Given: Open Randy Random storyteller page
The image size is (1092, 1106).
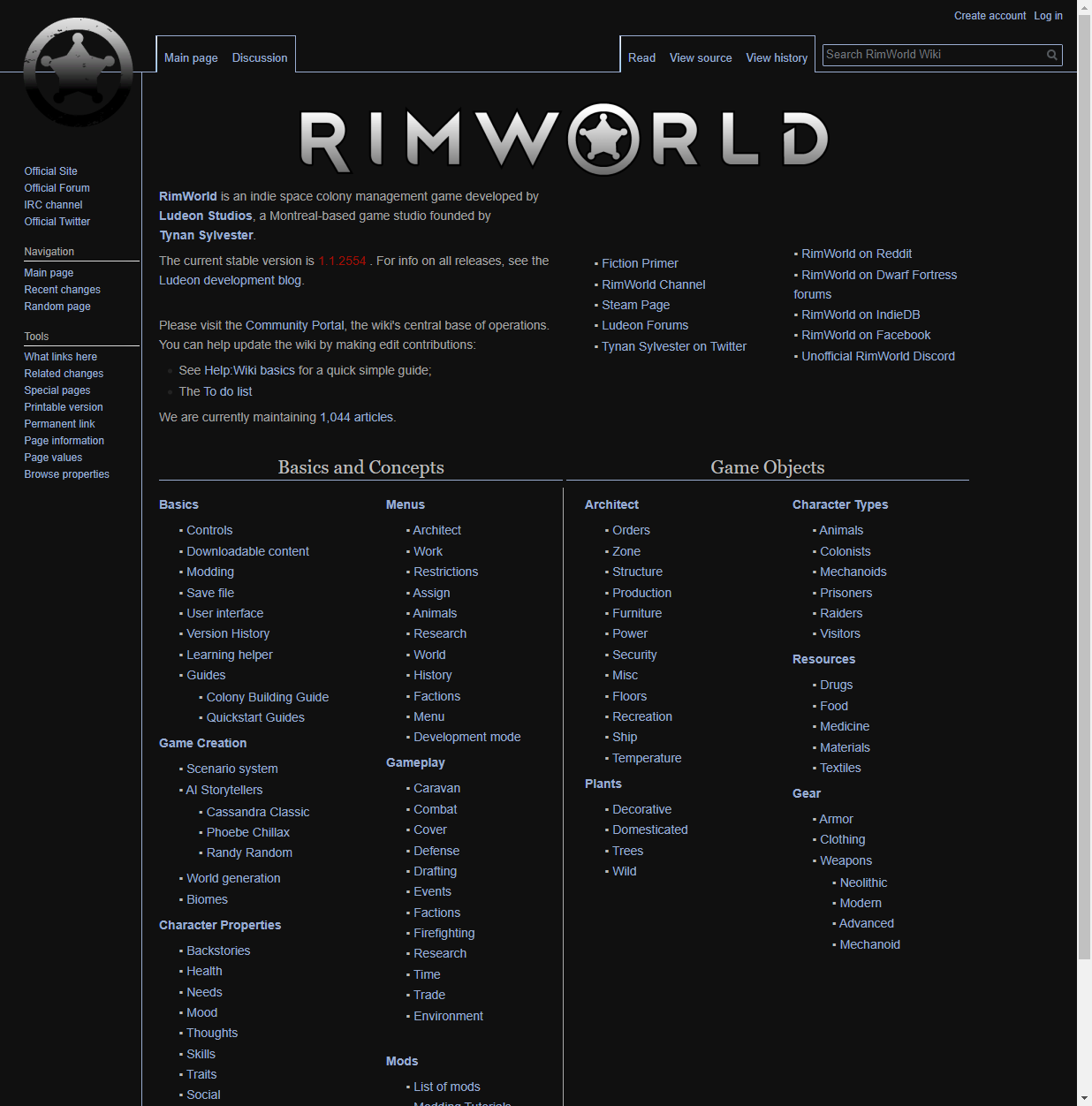Looking at the screenshot, I should tap(249, 852).
